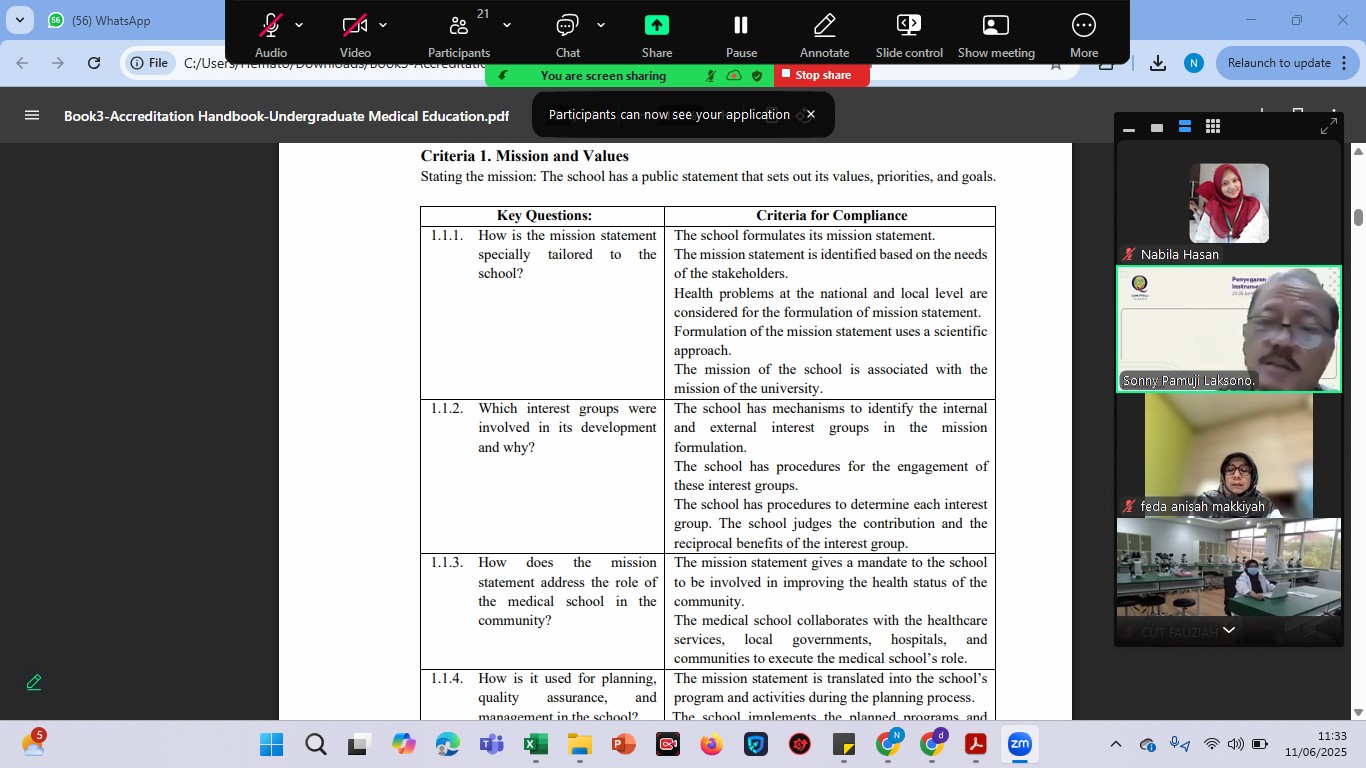Image resolution: width=1366 pixels, height=768 pixels.
Task: Unmute microphone with Zoom Audio button
Action: pyautogui.click(x=270, y=35)
